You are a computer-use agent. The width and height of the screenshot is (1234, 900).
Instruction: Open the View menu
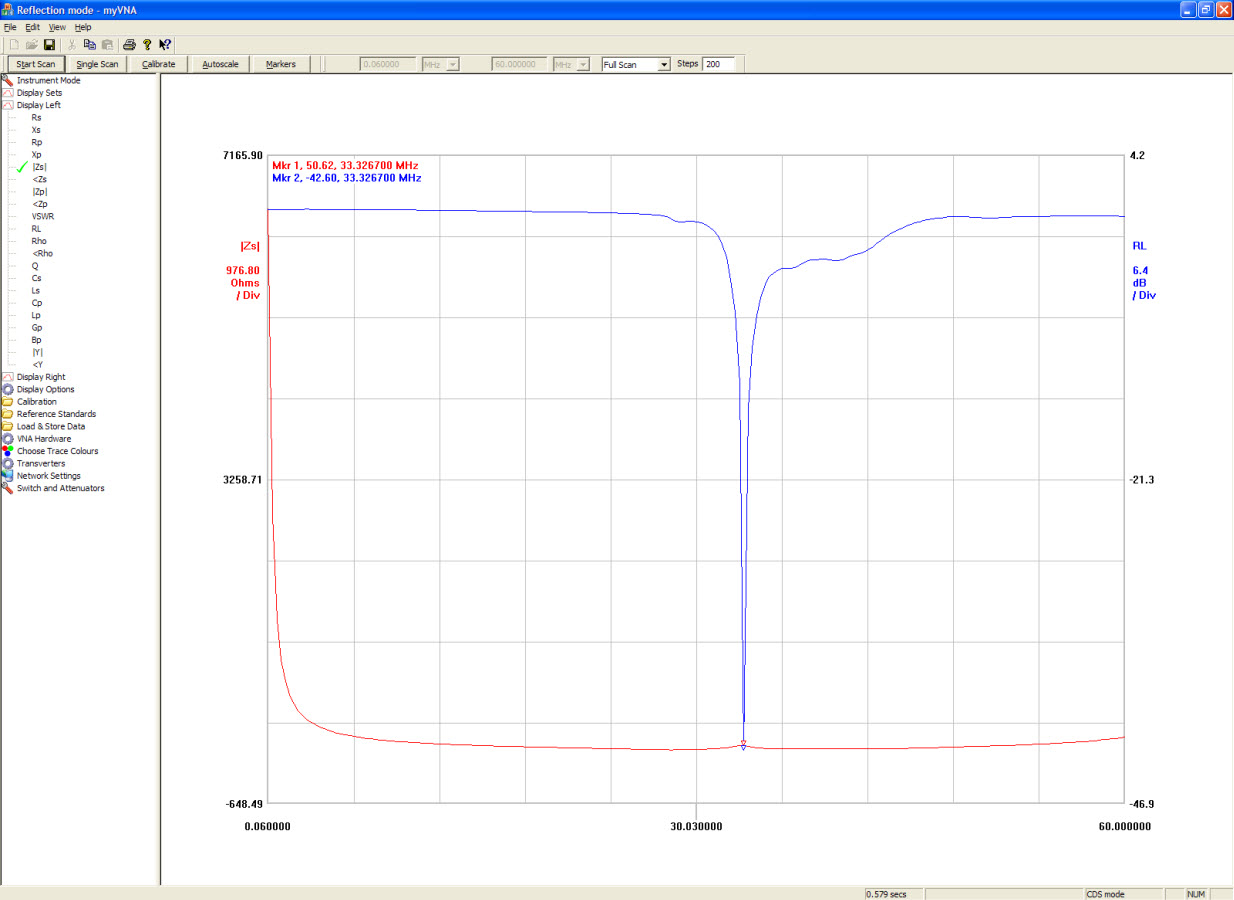[x=57, y=27]
